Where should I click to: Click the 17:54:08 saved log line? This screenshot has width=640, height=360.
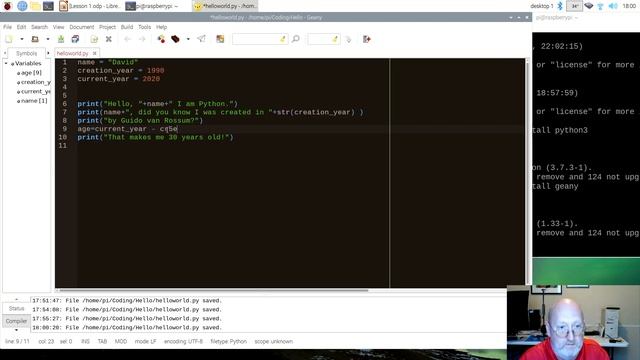(127, 309)
